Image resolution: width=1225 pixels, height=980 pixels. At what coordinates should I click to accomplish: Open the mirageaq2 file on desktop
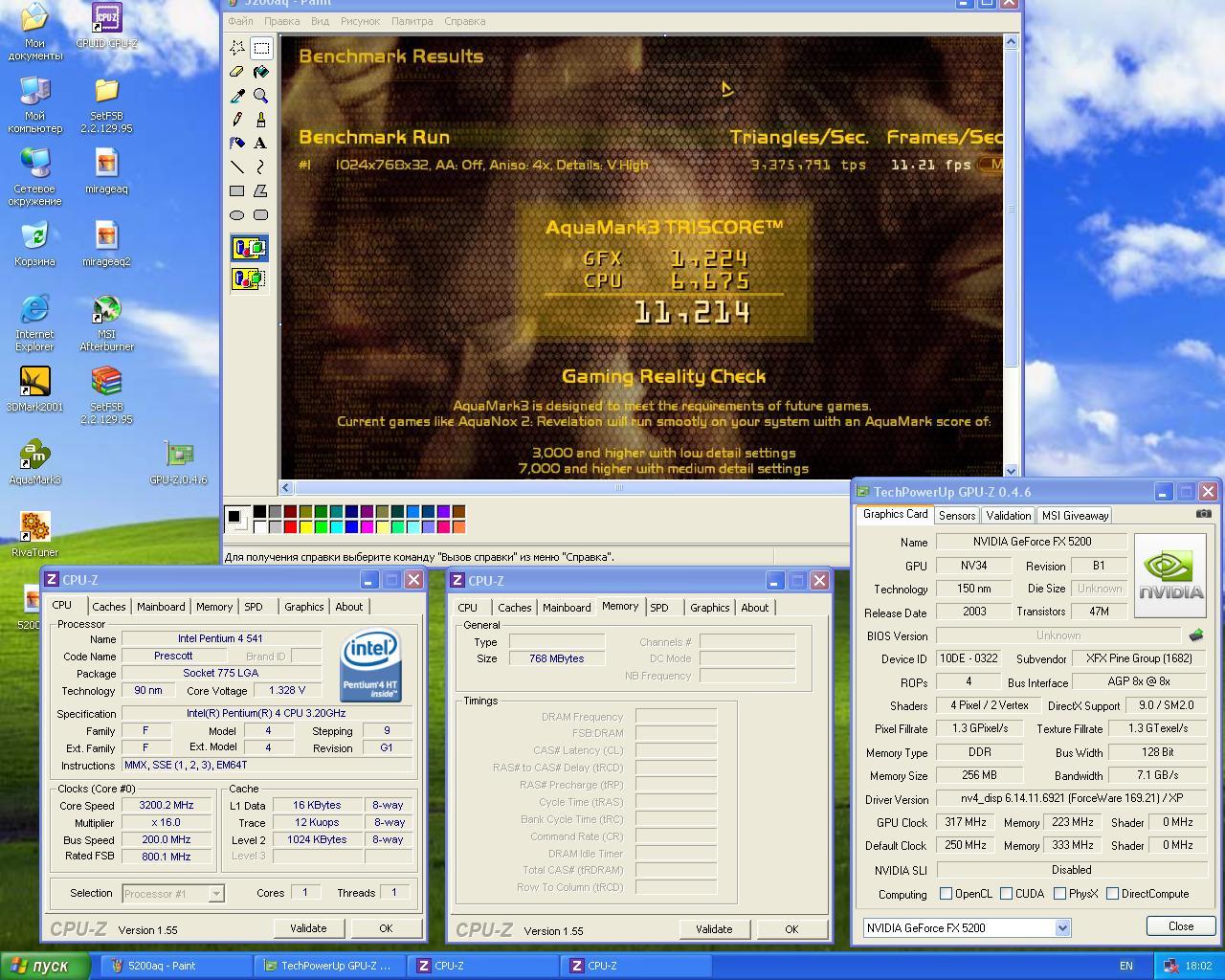click(x=106, y=244)
